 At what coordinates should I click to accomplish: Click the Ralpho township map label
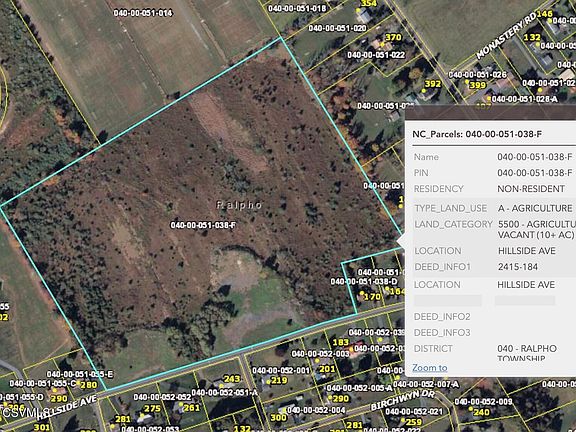click(240, 205)
